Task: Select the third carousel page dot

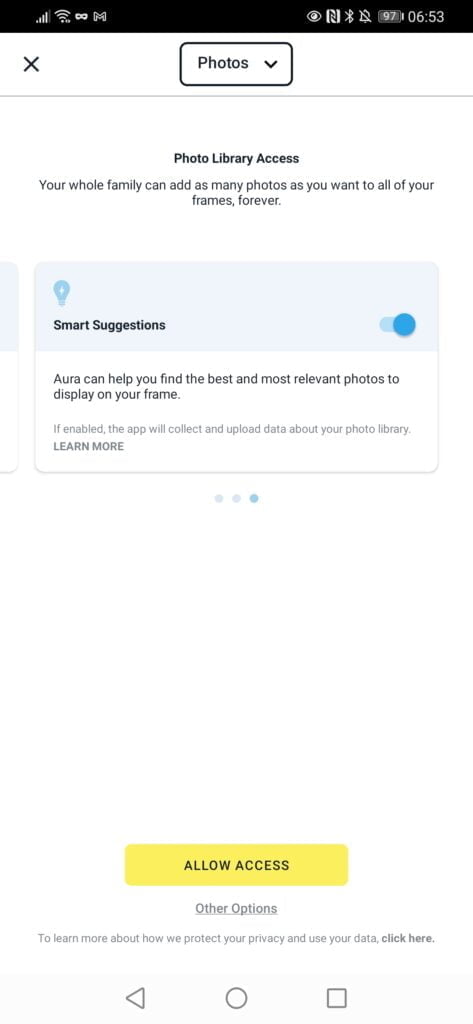Action: (254, 498)
